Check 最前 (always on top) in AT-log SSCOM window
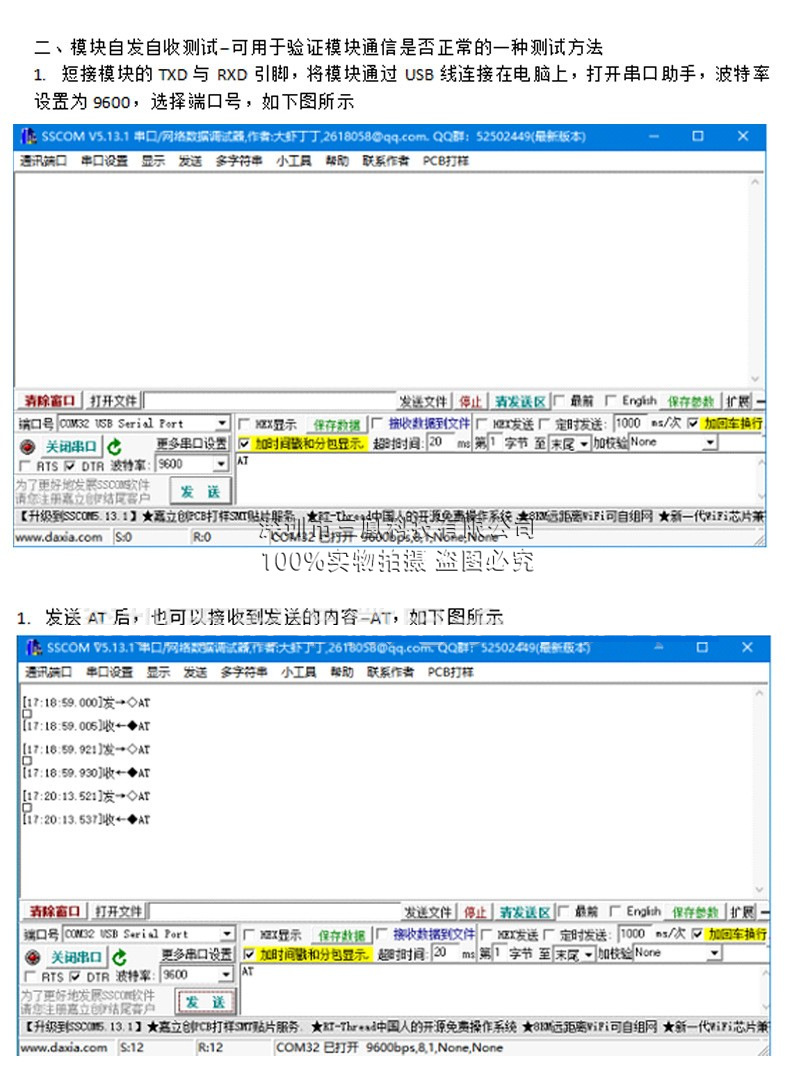This screenshot has height=1066, width=790. pyautogui.click(x=564, y=911)
